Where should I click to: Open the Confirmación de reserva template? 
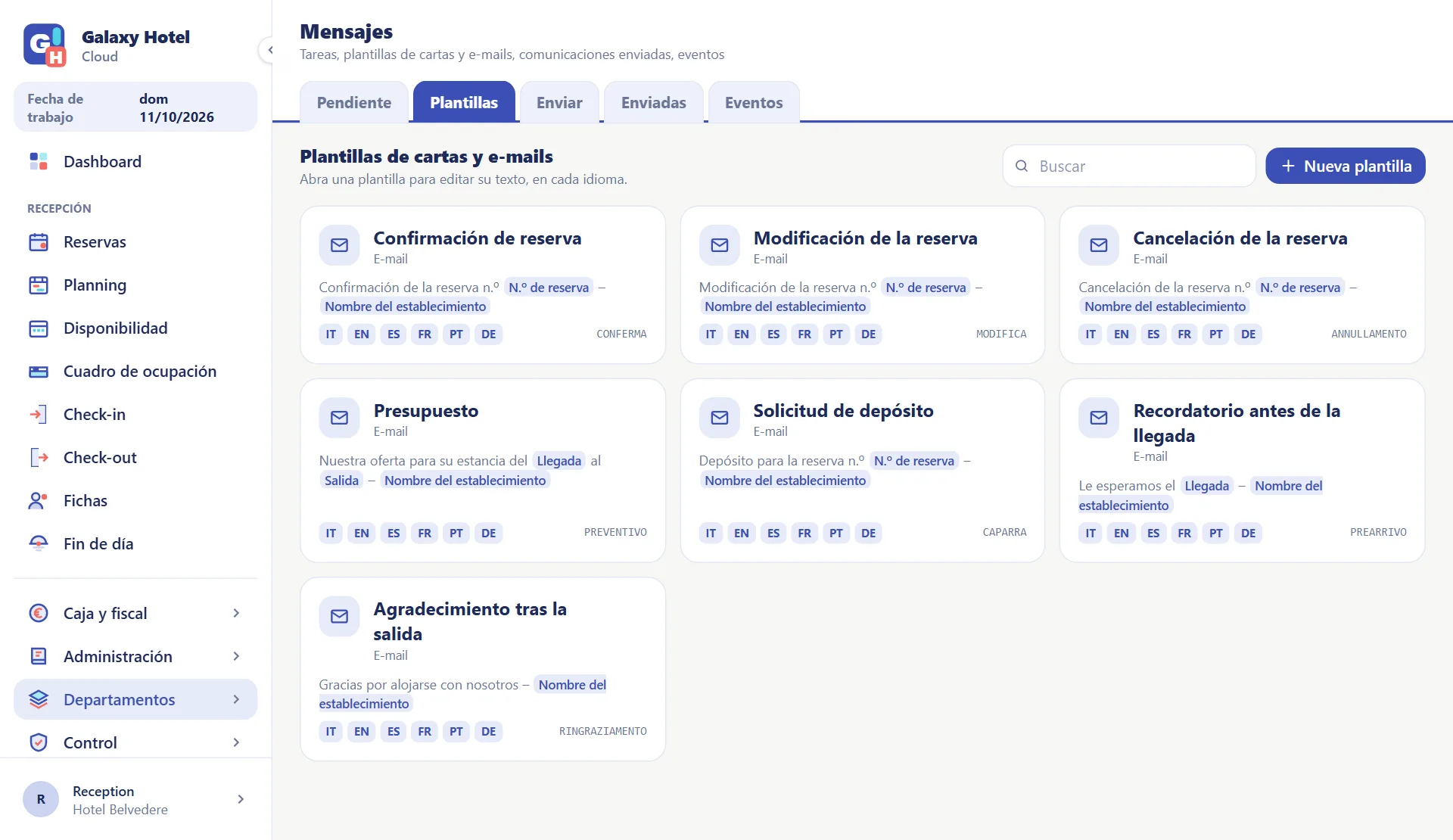(483, 285)
